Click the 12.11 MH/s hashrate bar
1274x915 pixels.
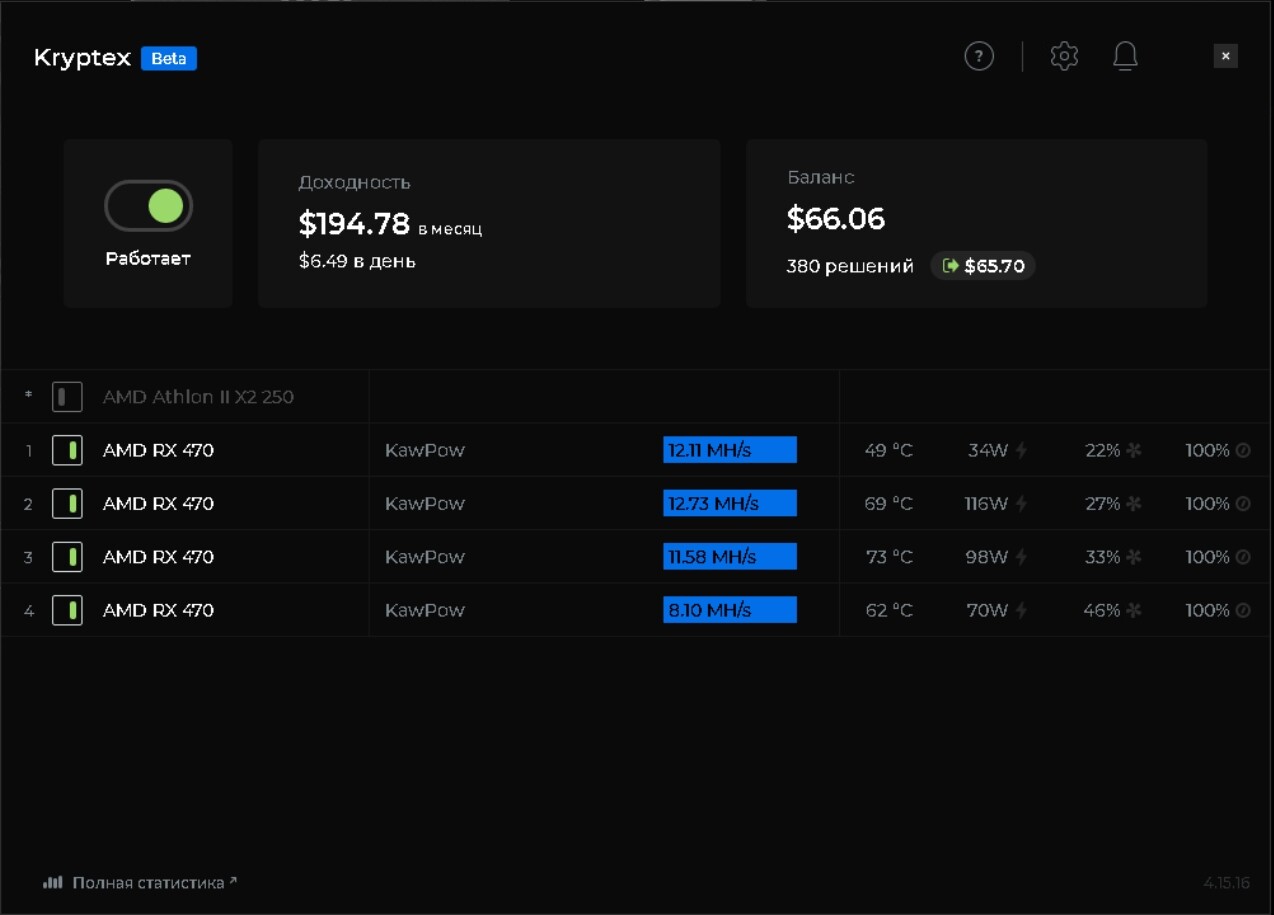pyautogui.click(x=730, y=450)
